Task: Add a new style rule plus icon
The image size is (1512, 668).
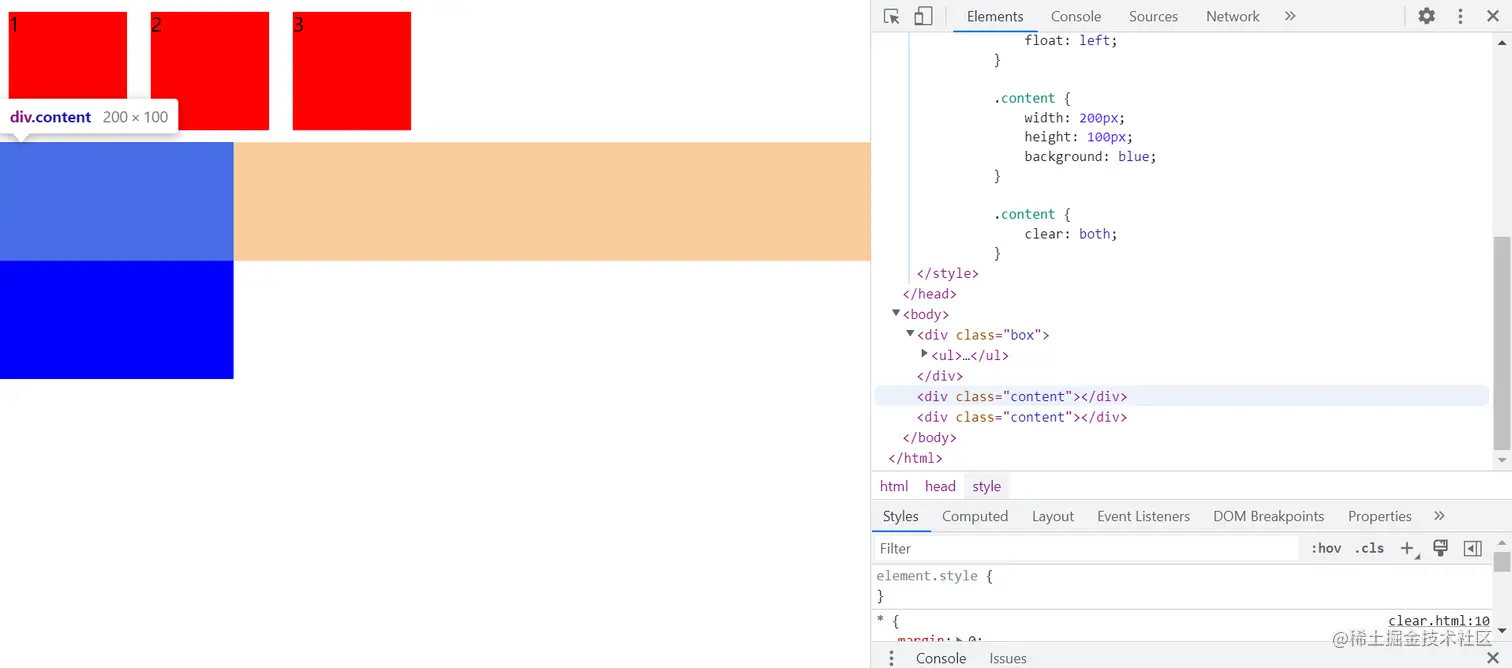Action: [x=1408, y=548]
